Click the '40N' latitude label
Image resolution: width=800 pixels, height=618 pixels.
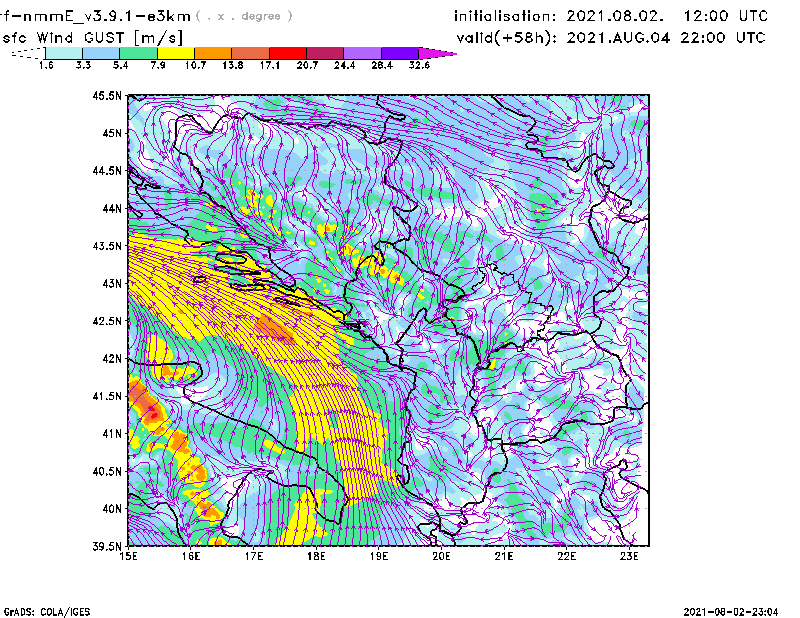pyautogui.click(x=112, y=509)
